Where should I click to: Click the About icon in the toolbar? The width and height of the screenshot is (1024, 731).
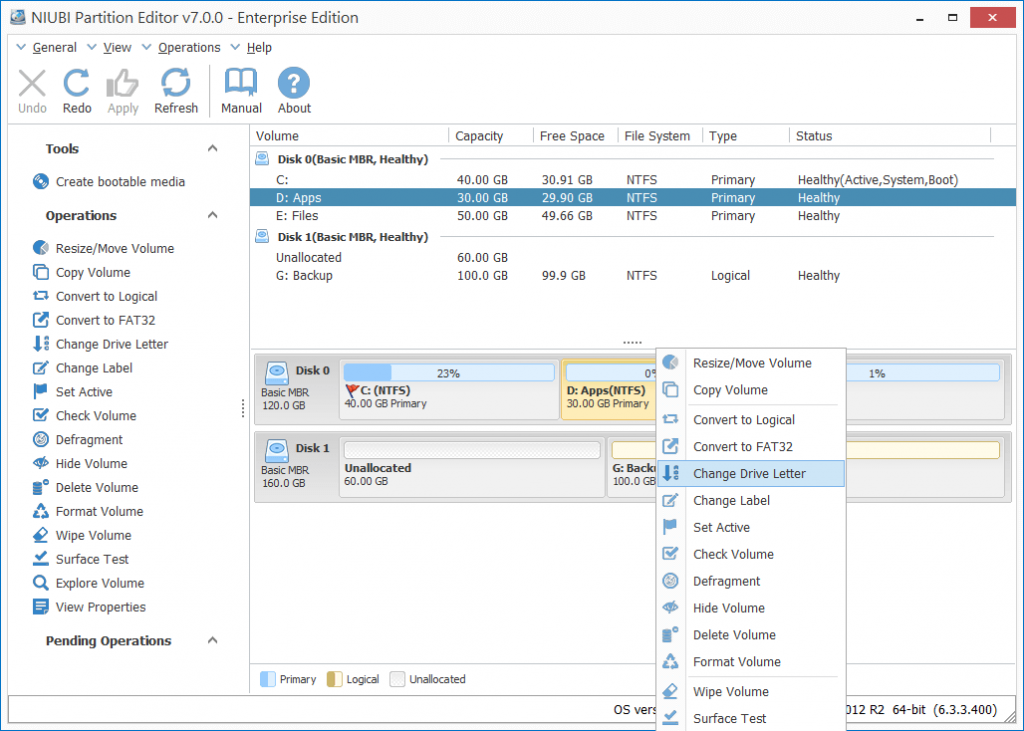293,90
